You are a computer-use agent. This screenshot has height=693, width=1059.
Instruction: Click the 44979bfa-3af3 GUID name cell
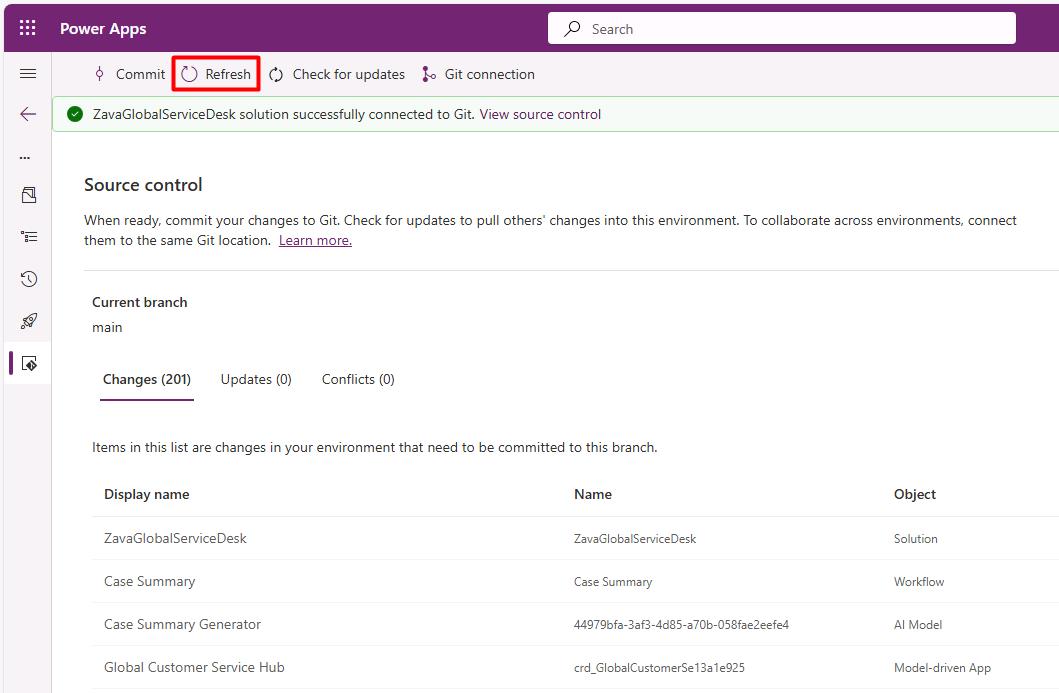pos(681,625)
